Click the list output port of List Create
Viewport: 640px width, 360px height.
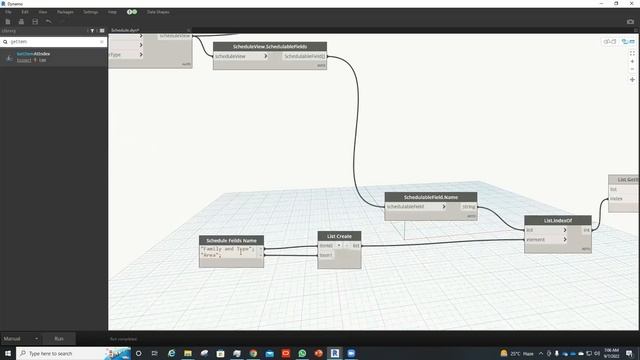pos(356,246)
